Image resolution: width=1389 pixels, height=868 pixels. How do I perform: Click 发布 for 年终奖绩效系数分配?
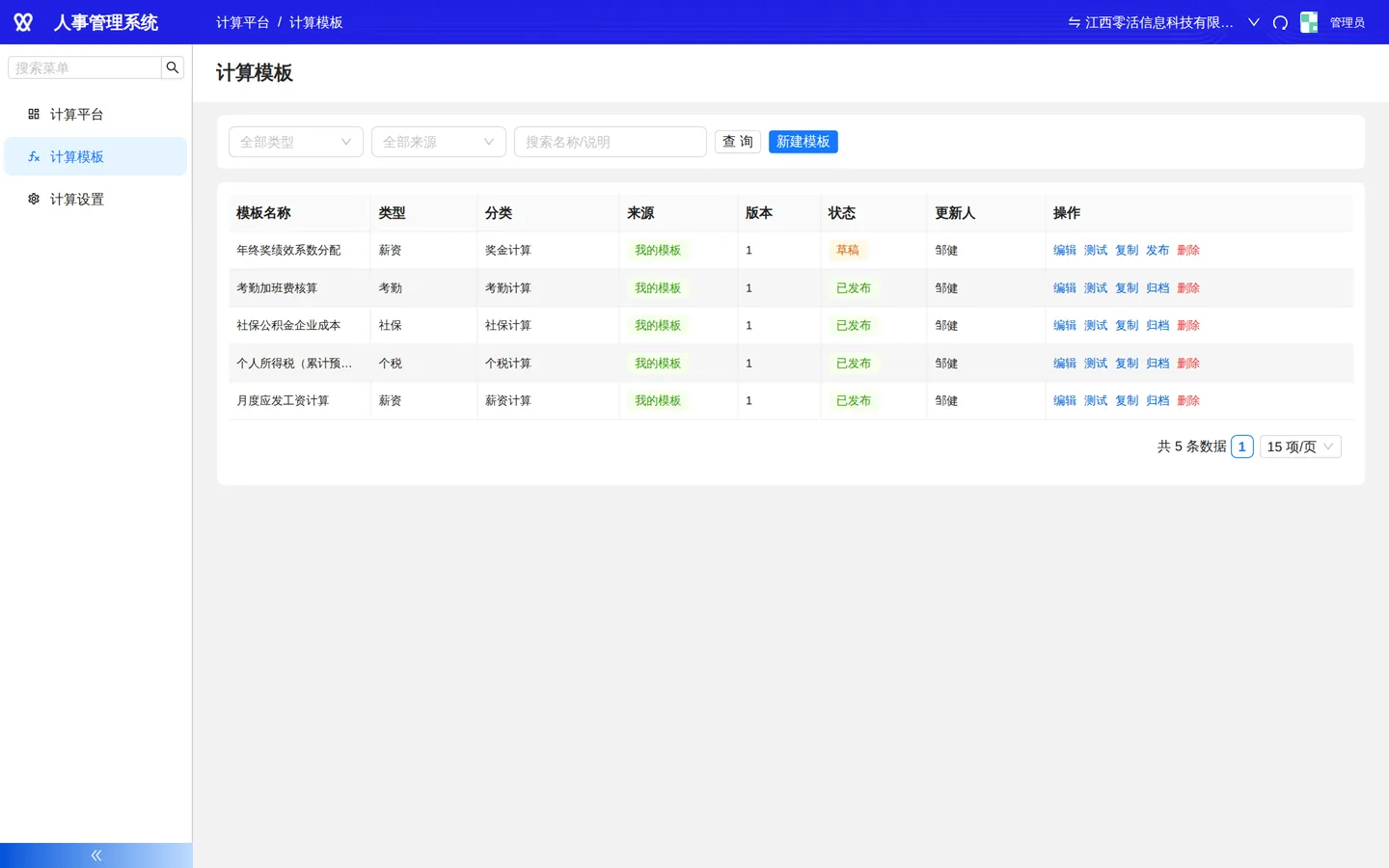click(x=1157, y=250)
